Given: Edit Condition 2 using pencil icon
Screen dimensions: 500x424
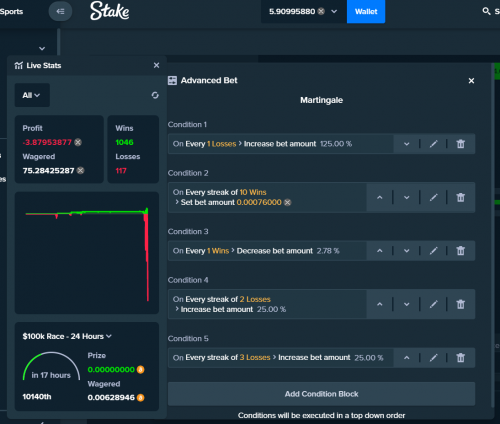Looking at the screenshot, I should coord(433,197).
